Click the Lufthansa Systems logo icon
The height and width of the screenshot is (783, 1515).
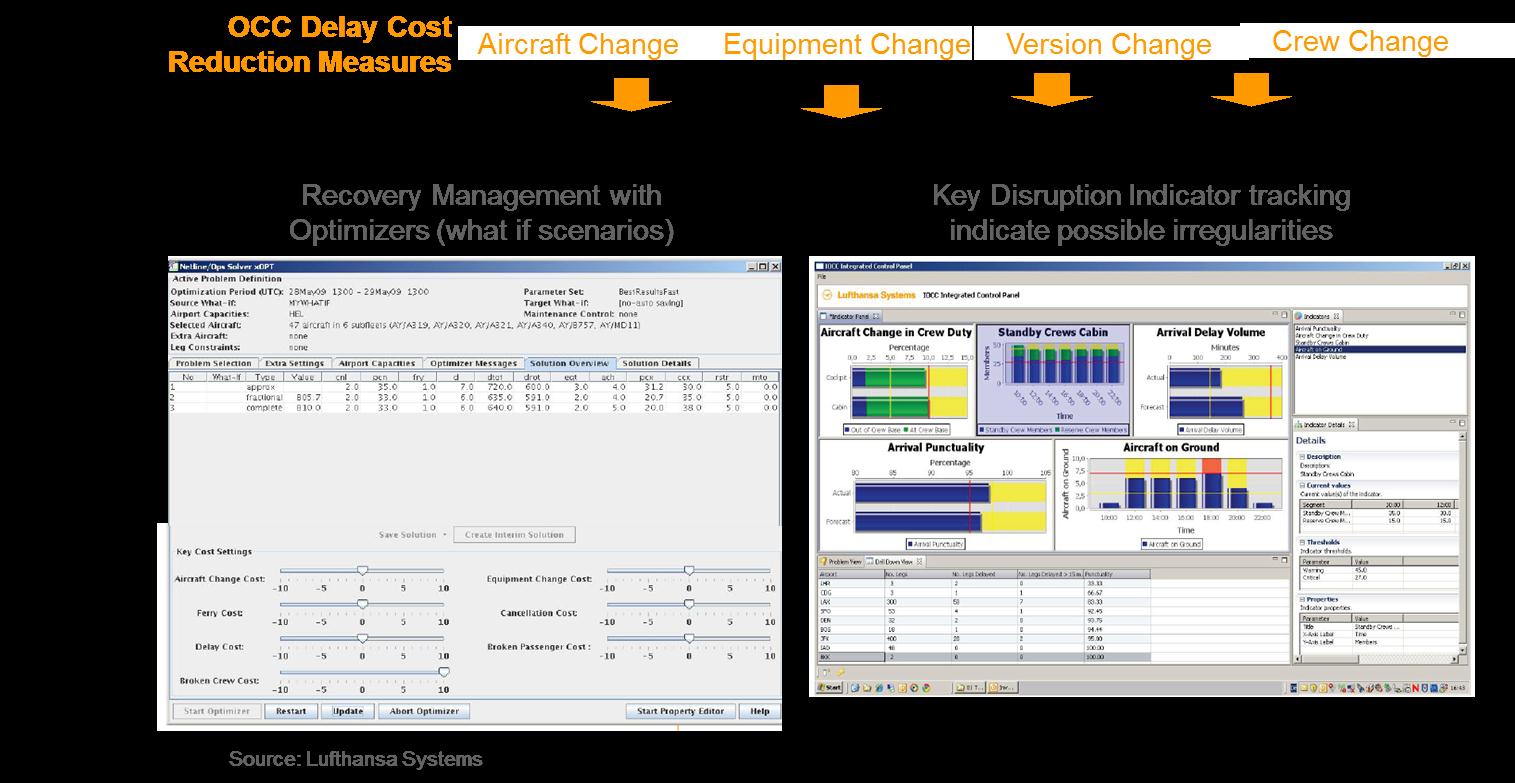827,296
